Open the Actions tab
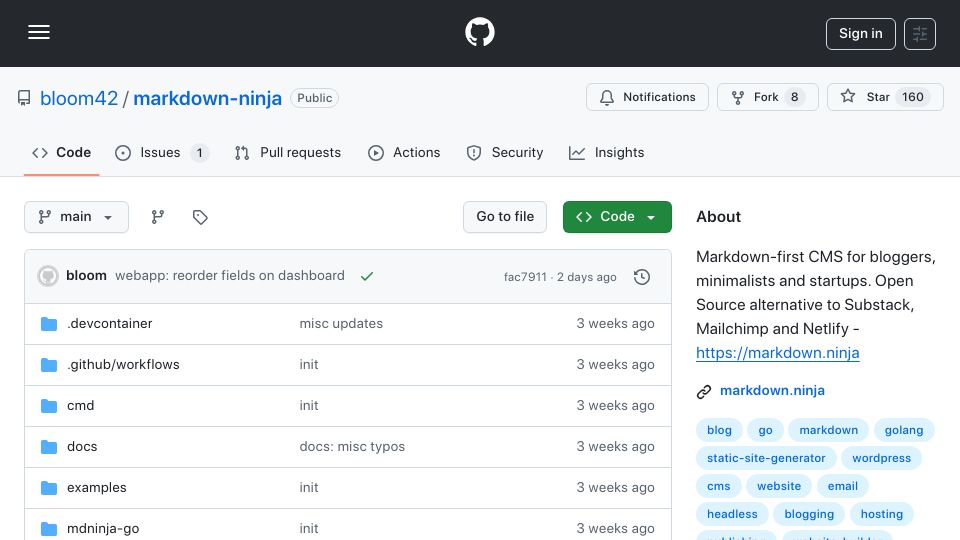 click(x=404, y=152)
